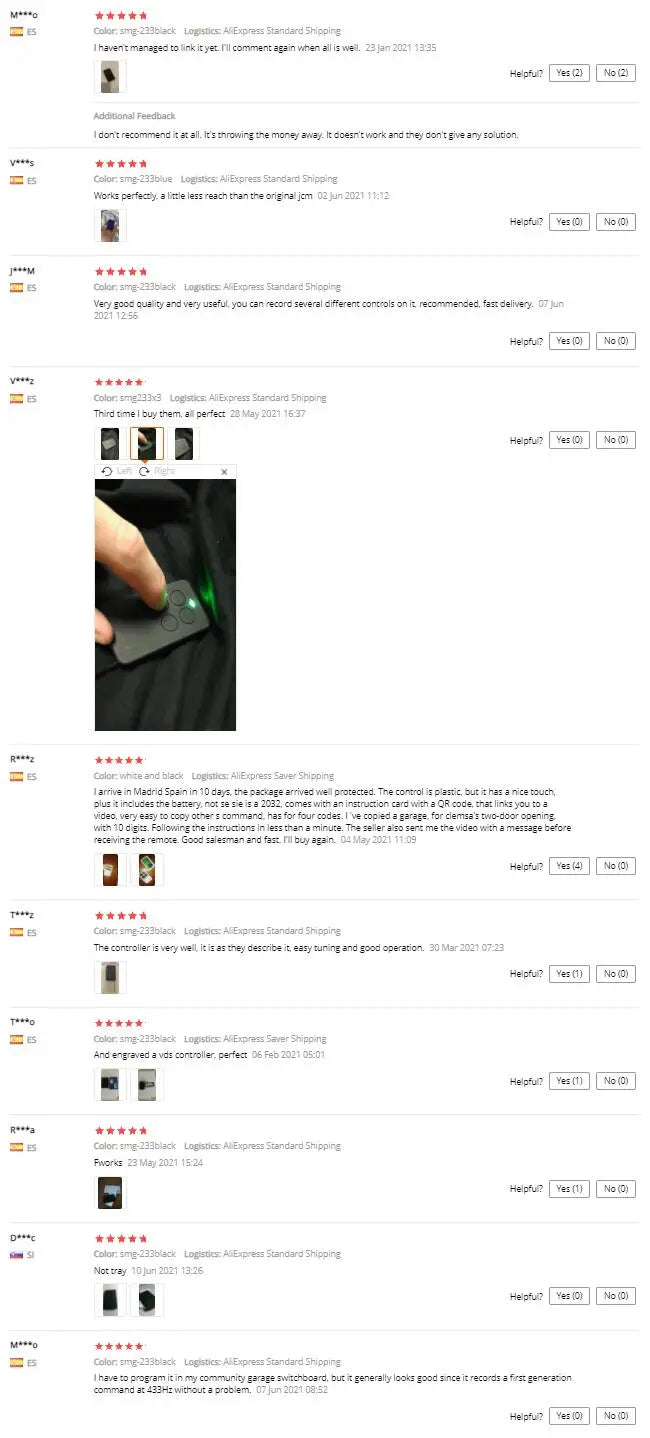Click Spain flag icon beside T***o's review
Viewport: 650px width, 1438px height.
[x=17, y=1039]
